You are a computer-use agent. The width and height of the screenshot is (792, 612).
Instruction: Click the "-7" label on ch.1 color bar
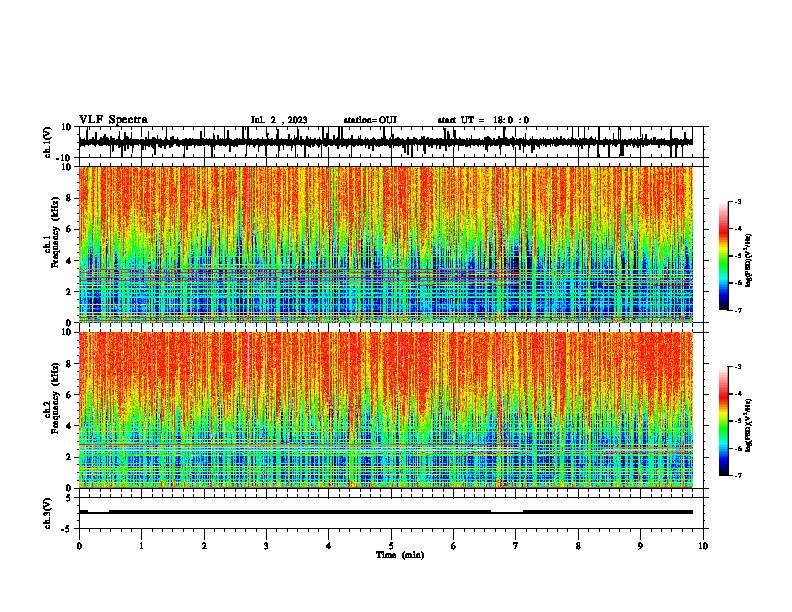(x=737, y=310)
